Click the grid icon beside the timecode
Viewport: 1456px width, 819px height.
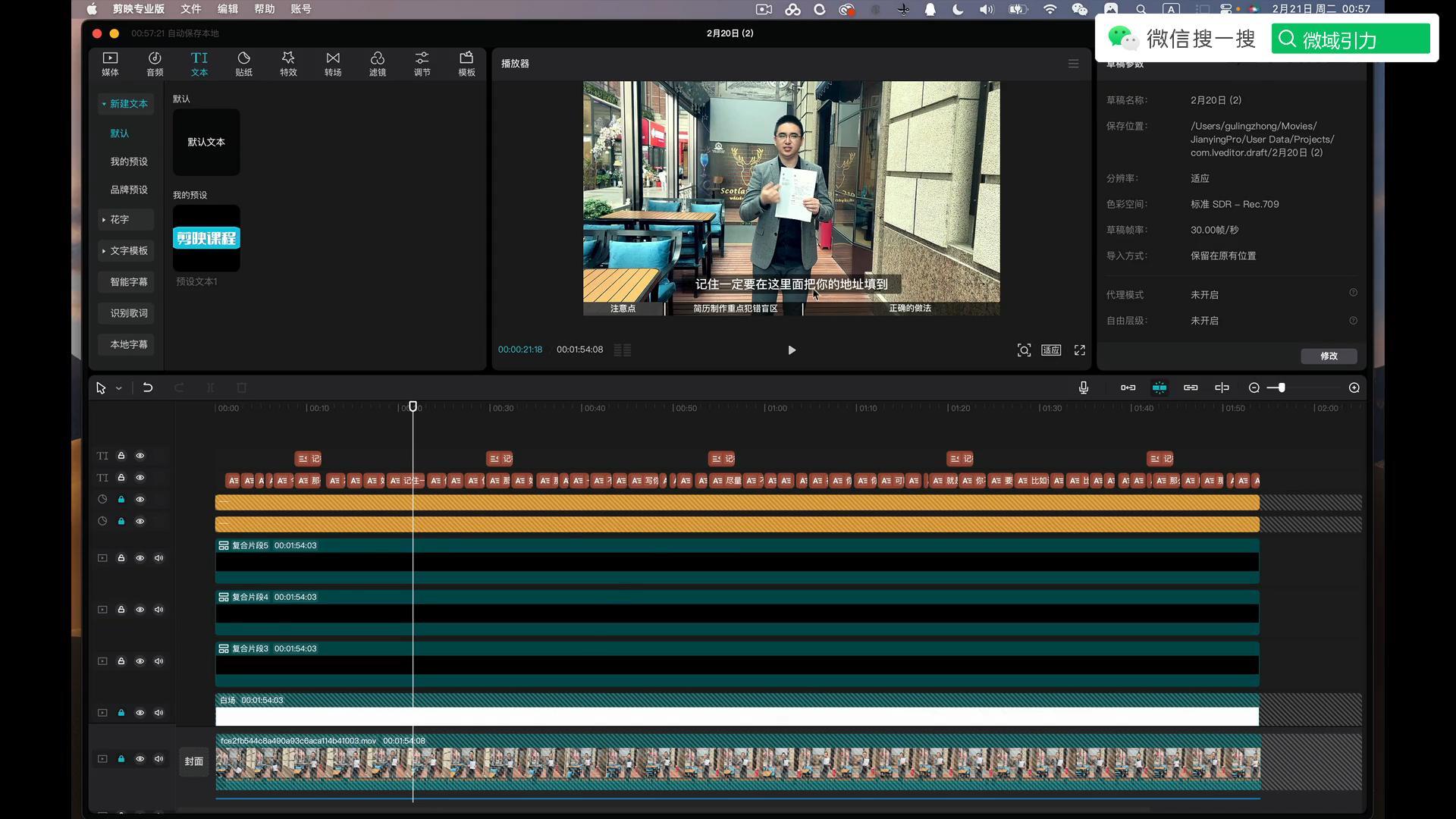[x=622, y=350]
